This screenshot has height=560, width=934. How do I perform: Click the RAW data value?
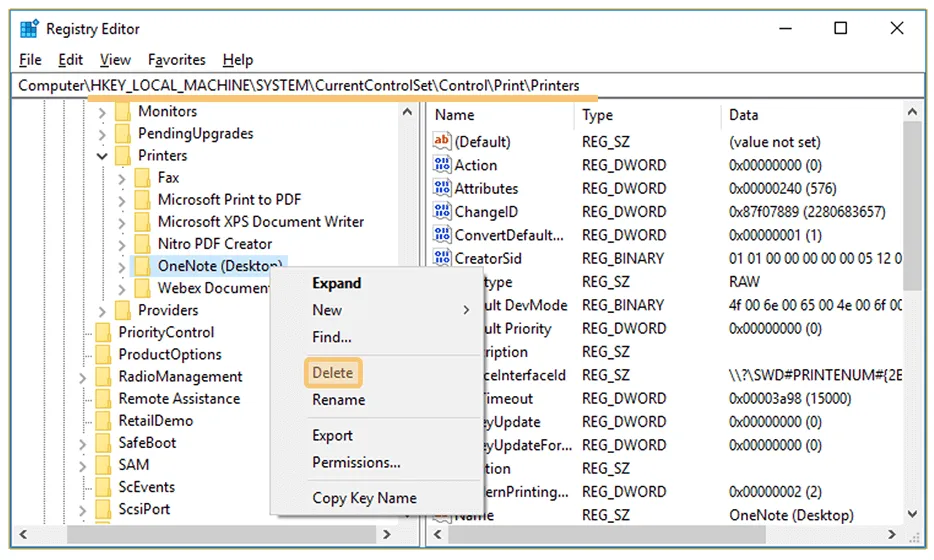pos(745,281)
